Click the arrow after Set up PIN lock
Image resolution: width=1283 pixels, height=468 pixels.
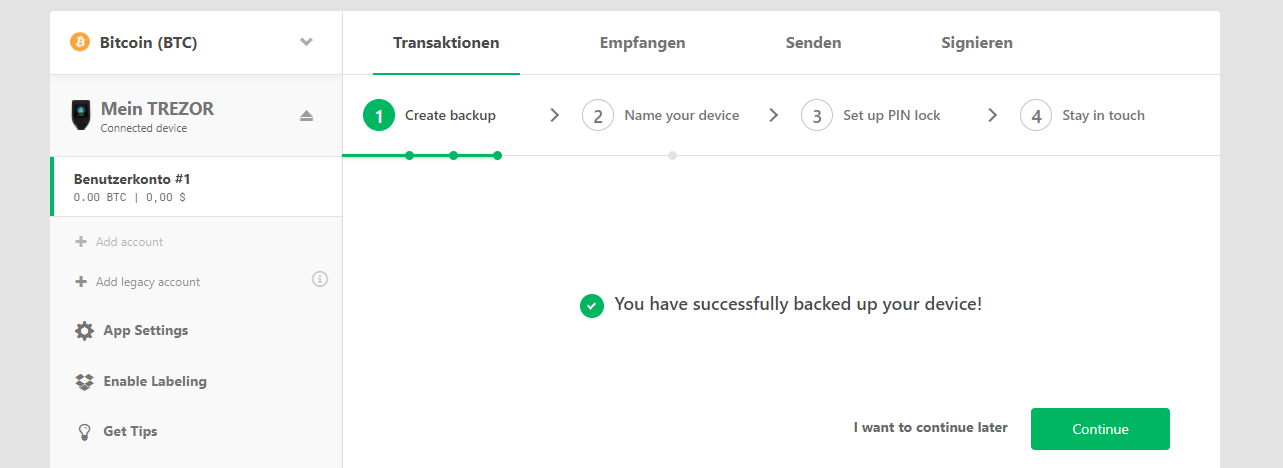coord(993,115)
